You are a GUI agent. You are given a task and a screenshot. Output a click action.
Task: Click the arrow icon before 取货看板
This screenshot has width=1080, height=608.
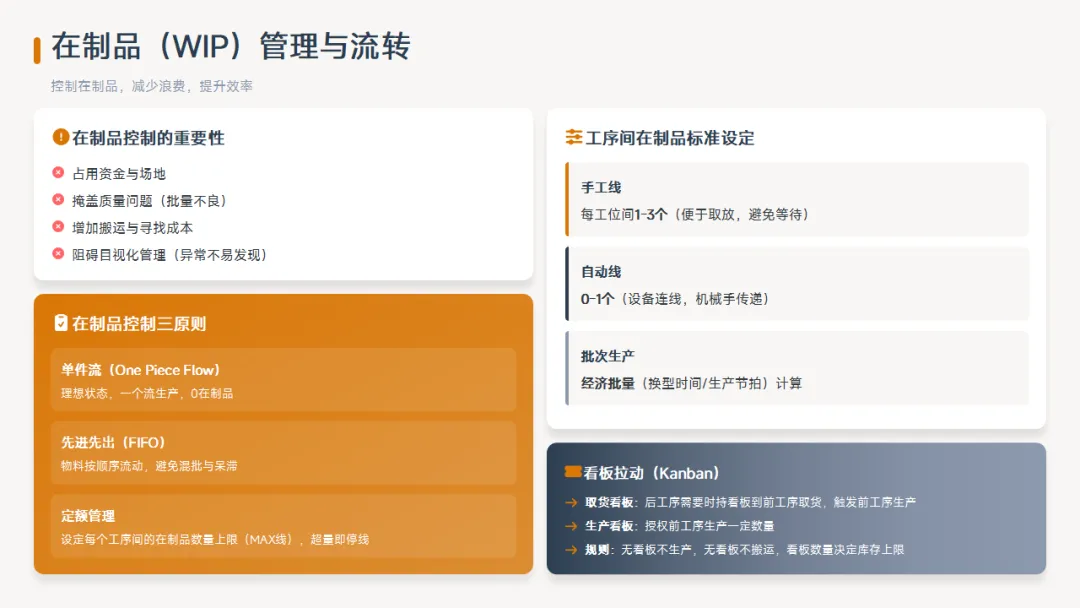point(571,503)
